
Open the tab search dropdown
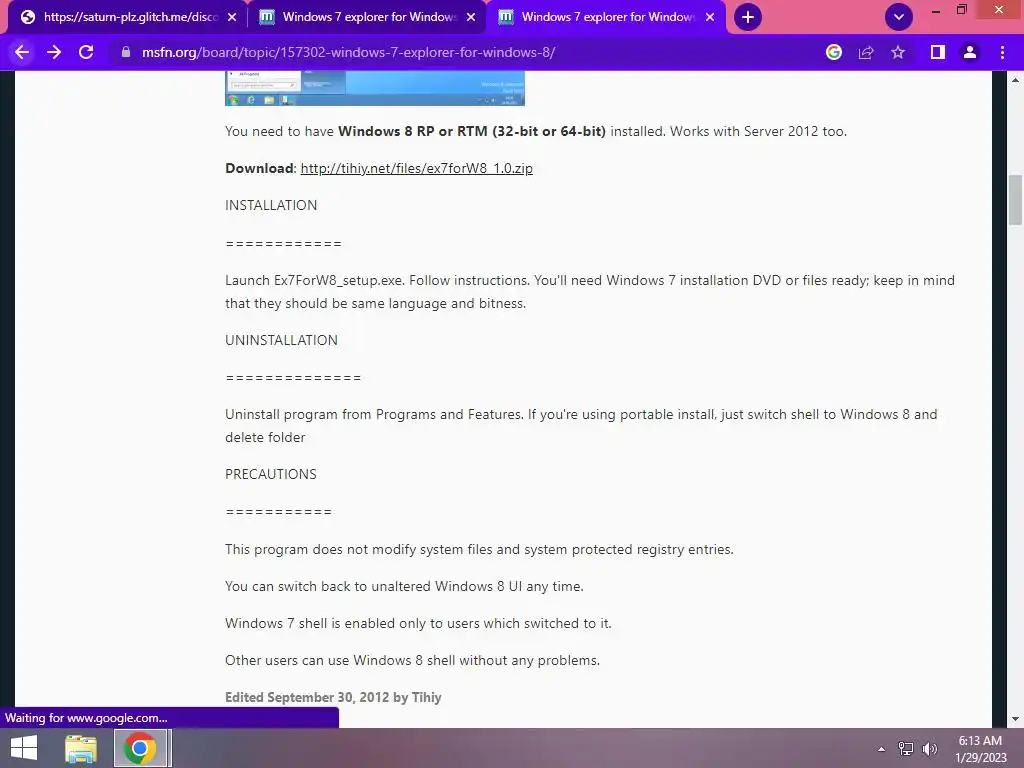point(899,17)
